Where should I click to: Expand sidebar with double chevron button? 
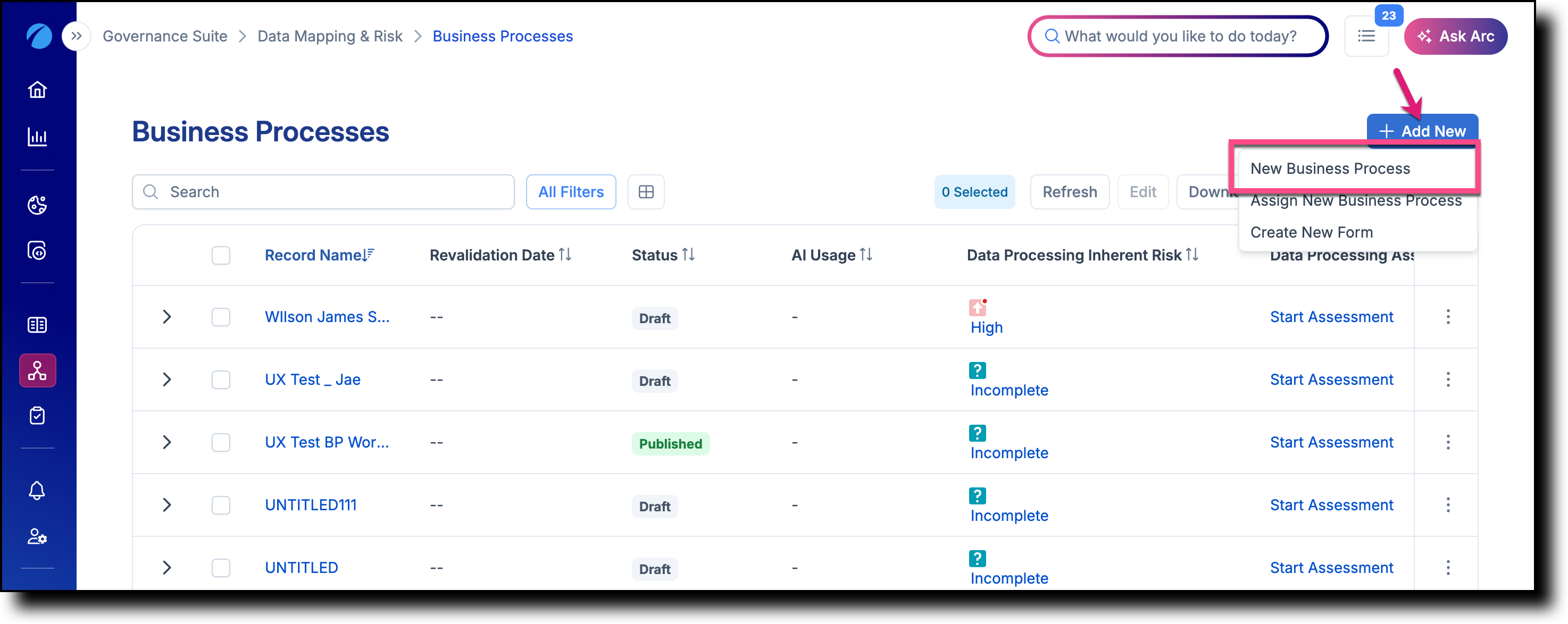(76, 36)
